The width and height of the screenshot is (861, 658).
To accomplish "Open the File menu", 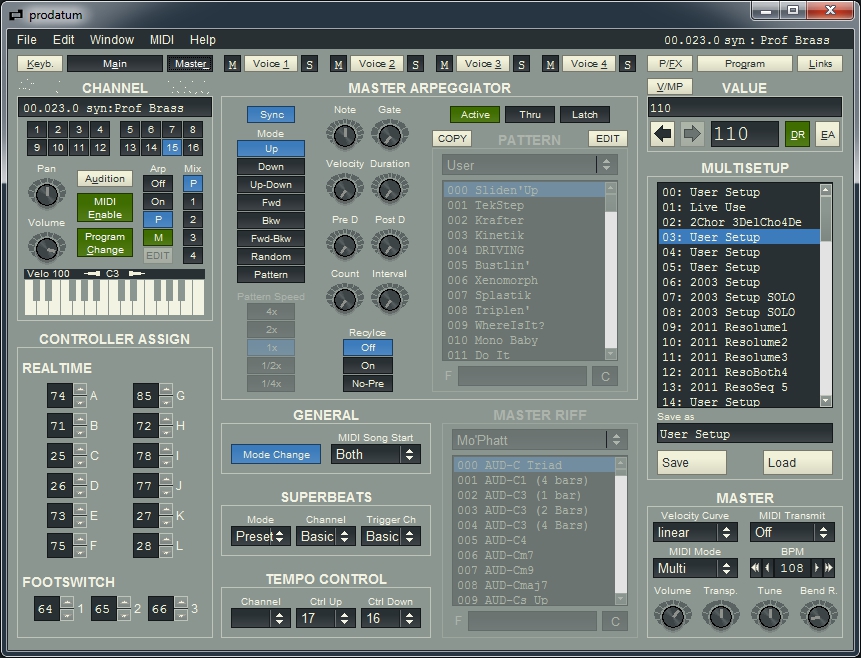I will pos(26,40).
